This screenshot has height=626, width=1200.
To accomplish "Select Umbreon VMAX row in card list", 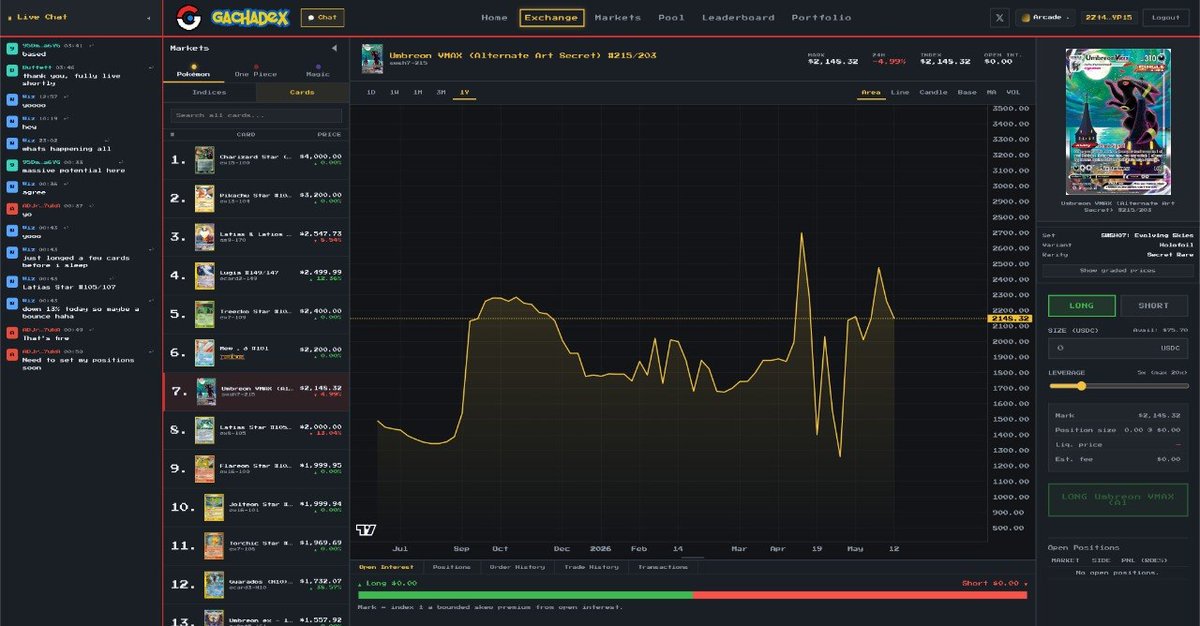I will [x=256, y=391].
